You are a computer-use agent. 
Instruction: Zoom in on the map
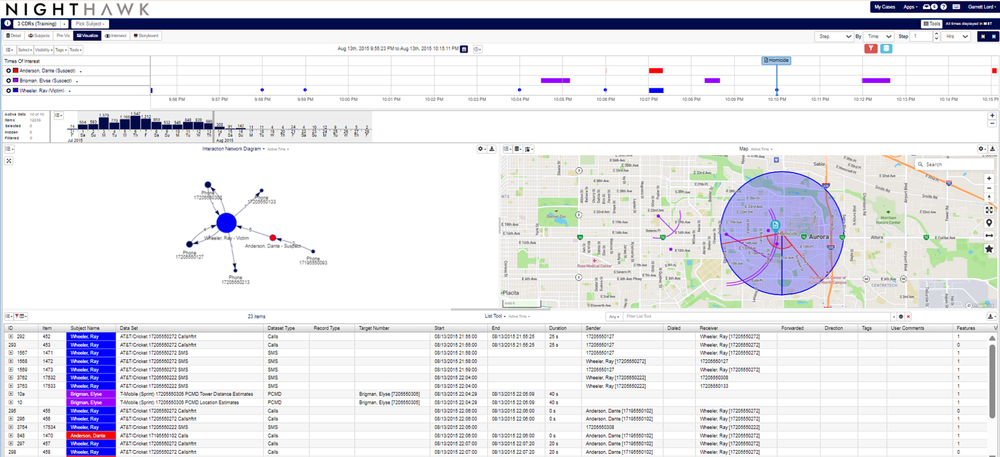click(x=989, y=179)
